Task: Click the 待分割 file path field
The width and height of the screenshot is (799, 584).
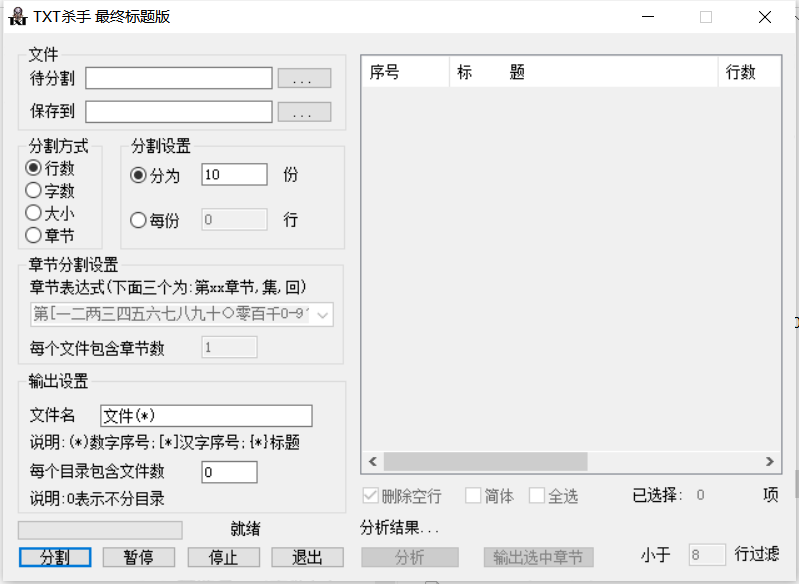Action: pos(179,78)
